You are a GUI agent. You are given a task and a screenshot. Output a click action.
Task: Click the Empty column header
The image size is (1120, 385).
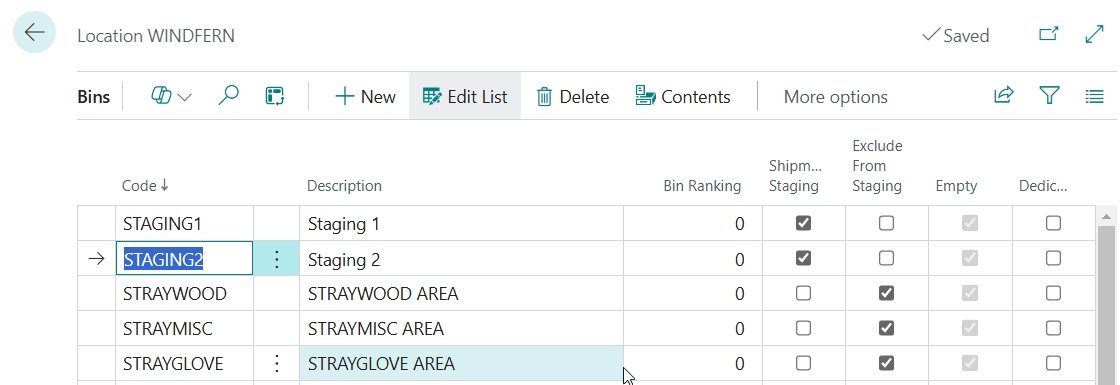coord(956,186)
